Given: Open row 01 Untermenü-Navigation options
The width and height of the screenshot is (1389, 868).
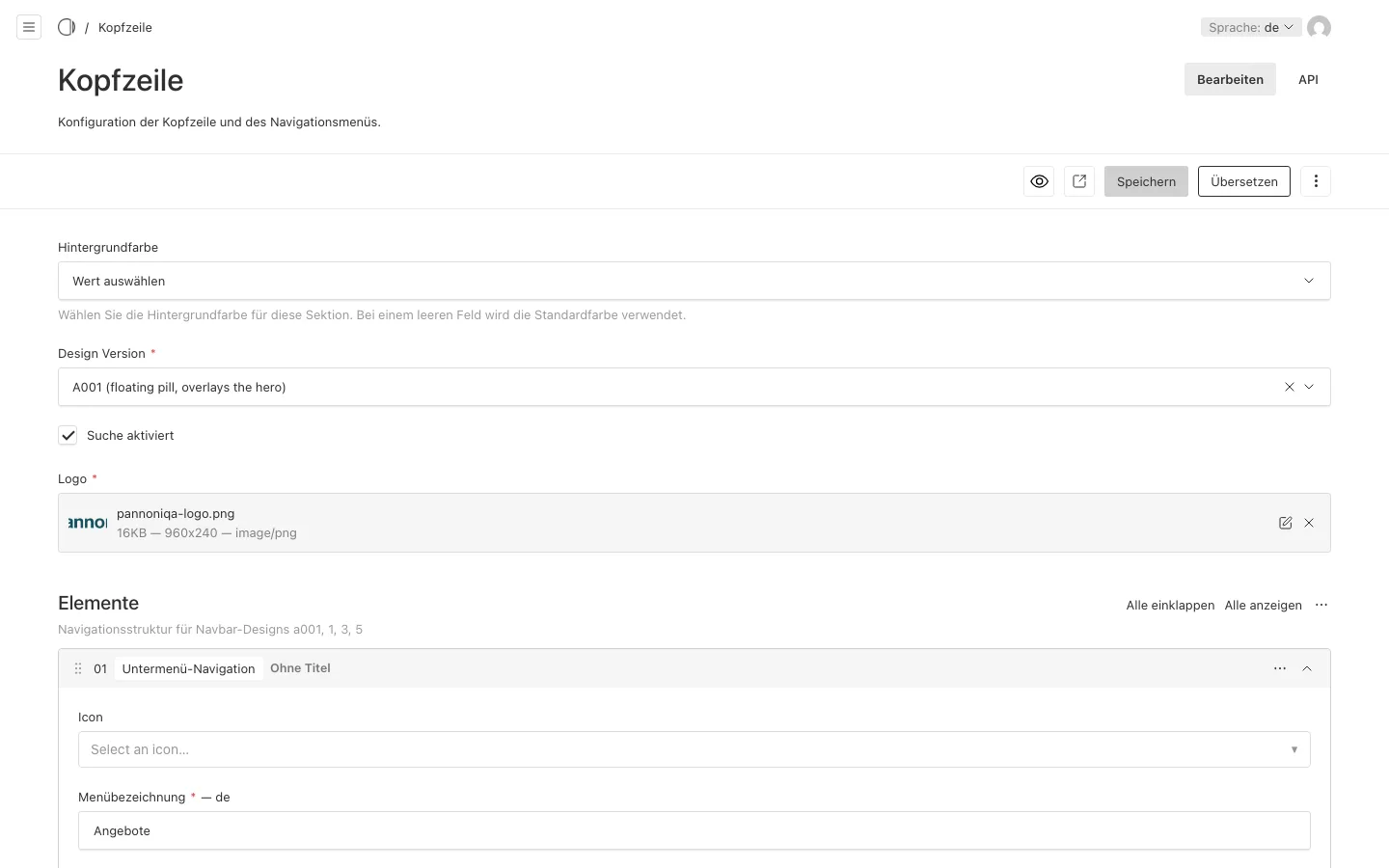Looking at the screenshot, I should 1280,668.
